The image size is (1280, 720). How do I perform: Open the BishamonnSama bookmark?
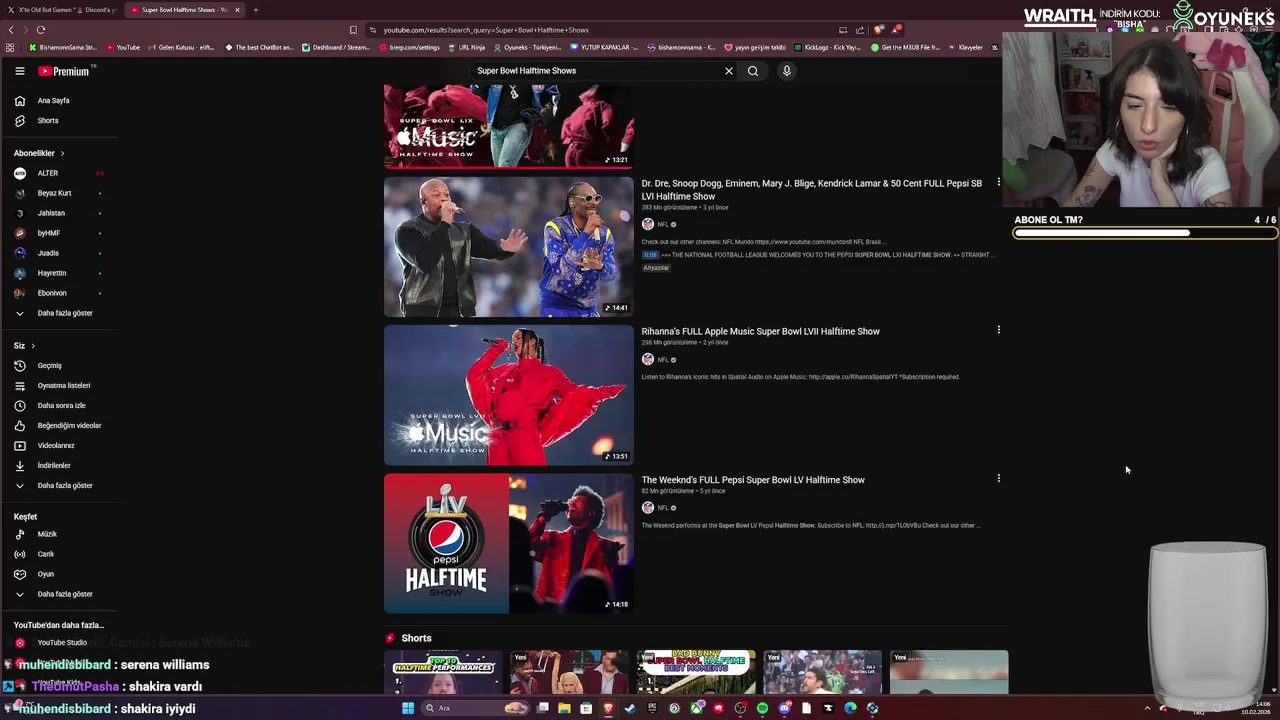tap(63, 47)
